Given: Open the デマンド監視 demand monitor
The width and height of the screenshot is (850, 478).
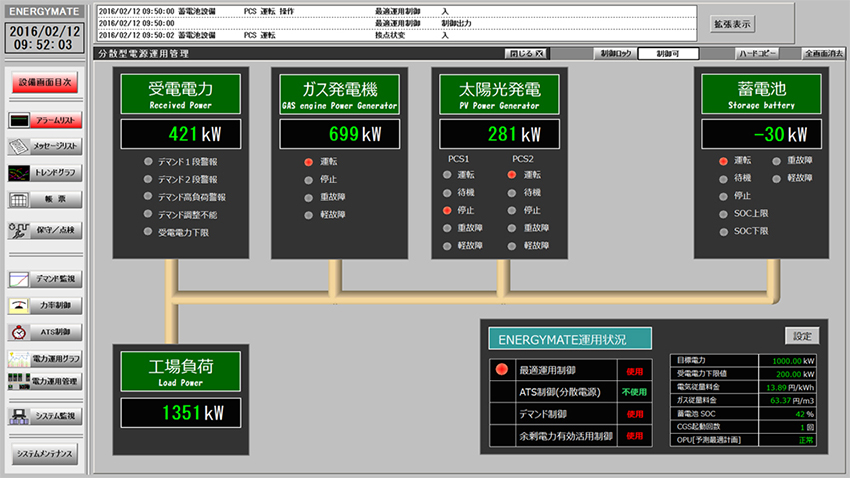Looking at the screenshot, I should coord(45,279).
